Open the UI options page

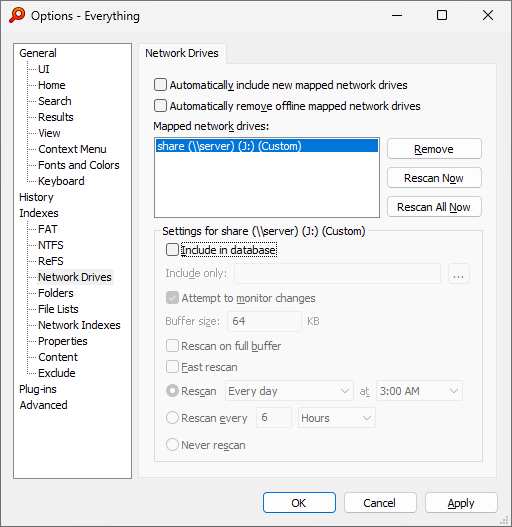pyautogui.click(x=44, y=69)
